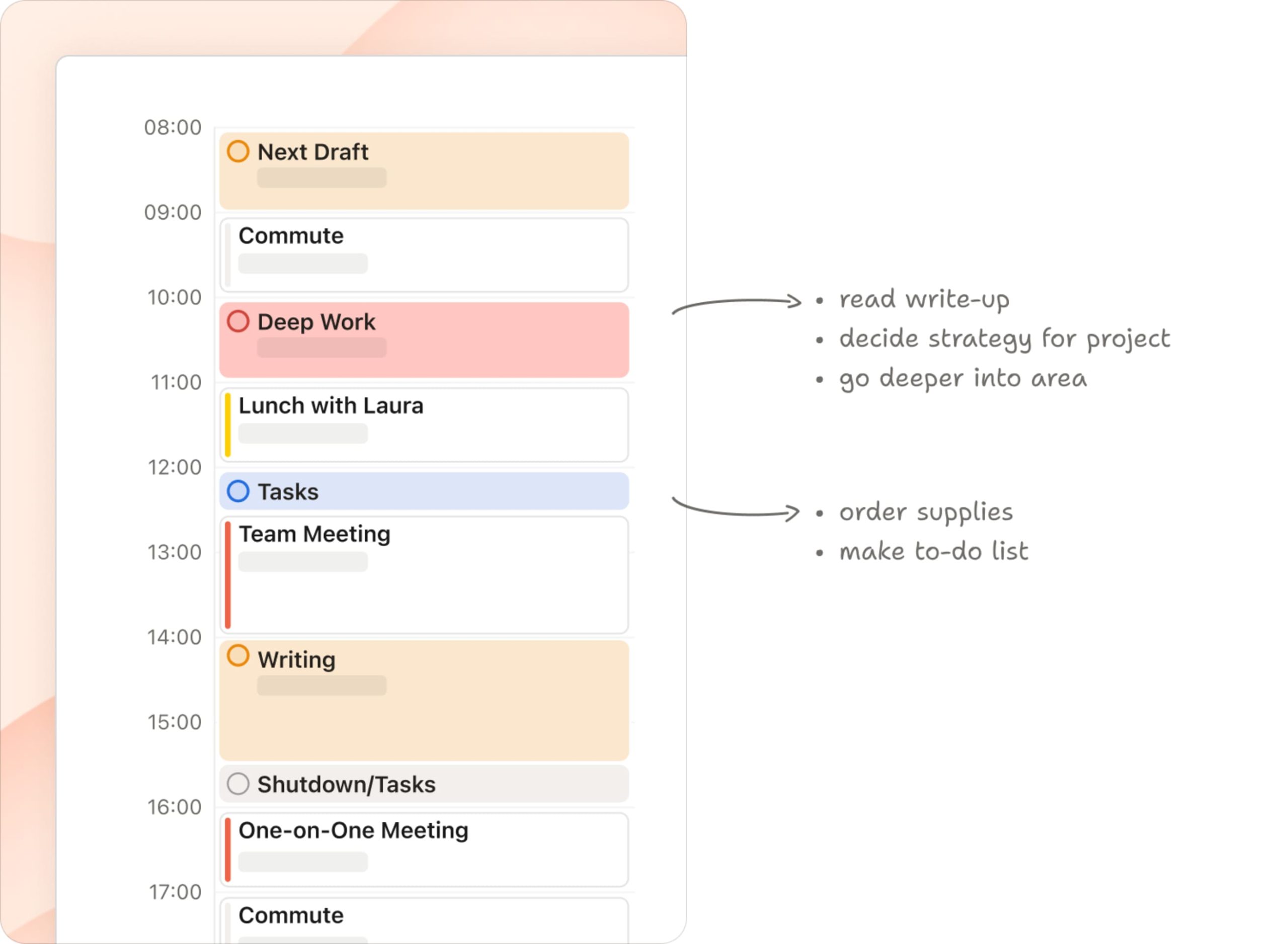This screenshot has width=1288, height=944.
Task: Click the 12:00 time label
Action: (x=175, y=467)
